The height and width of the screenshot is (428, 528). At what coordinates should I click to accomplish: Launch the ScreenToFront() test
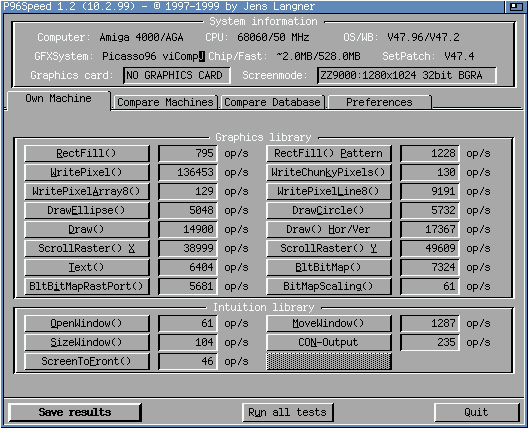pyautogui.click(x=87, y=362)
